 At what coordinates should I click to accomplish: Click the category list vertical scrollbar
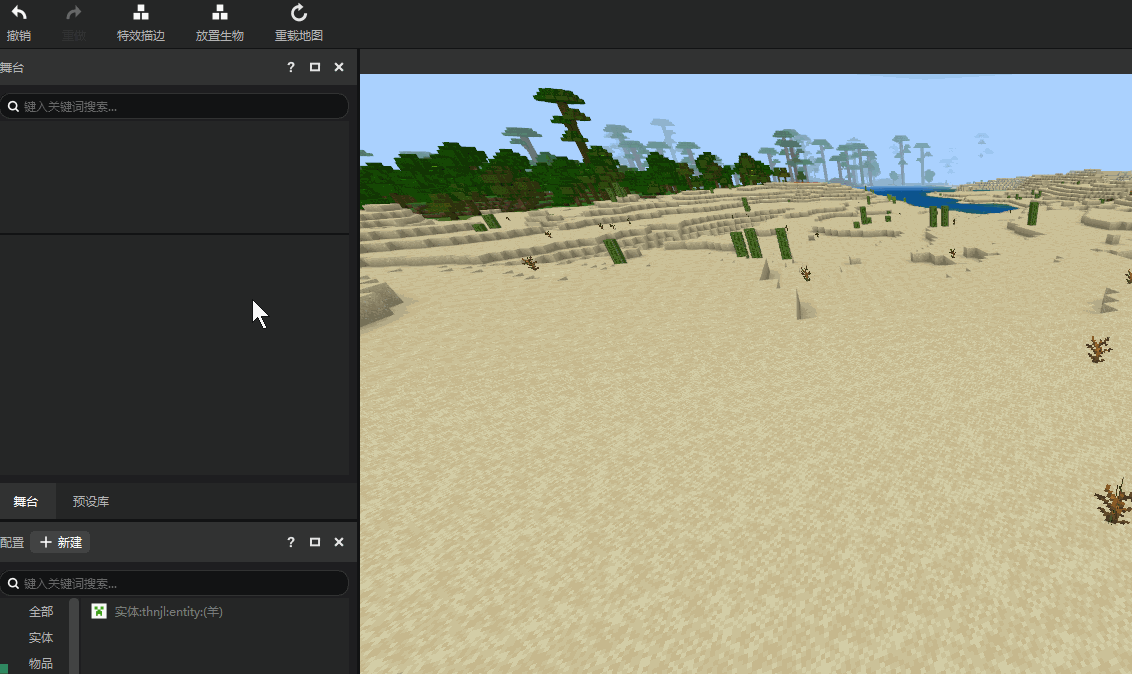coord(74,636)
